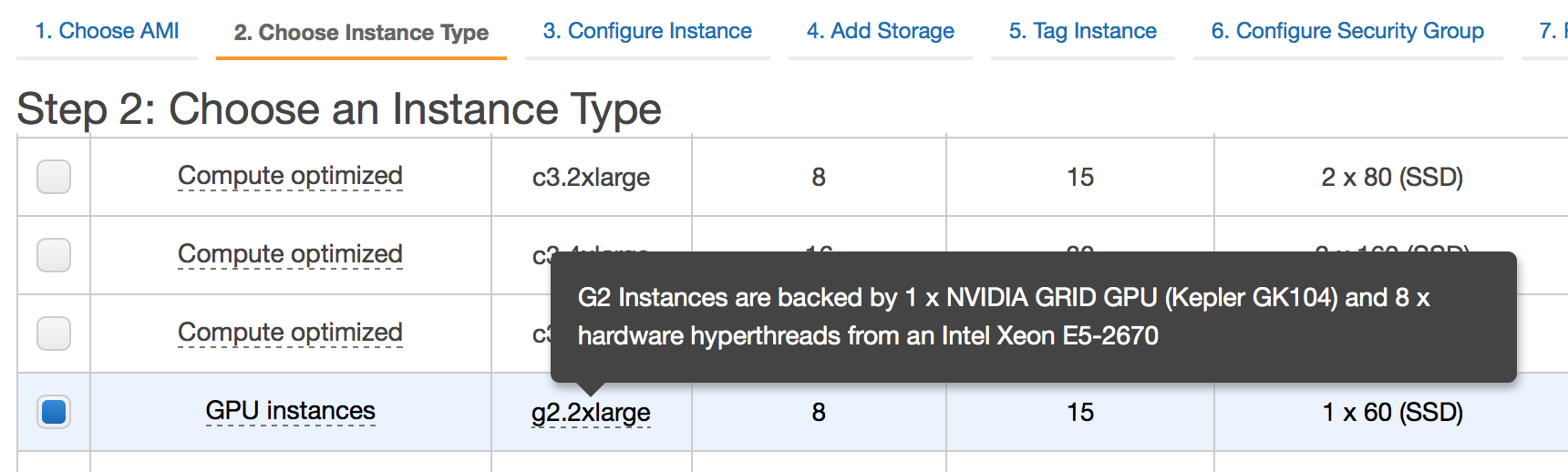Viewport: 1568px width, 472px height.
Task: Click the memory value 15 in GPU row
Action: pos(1080,412)
